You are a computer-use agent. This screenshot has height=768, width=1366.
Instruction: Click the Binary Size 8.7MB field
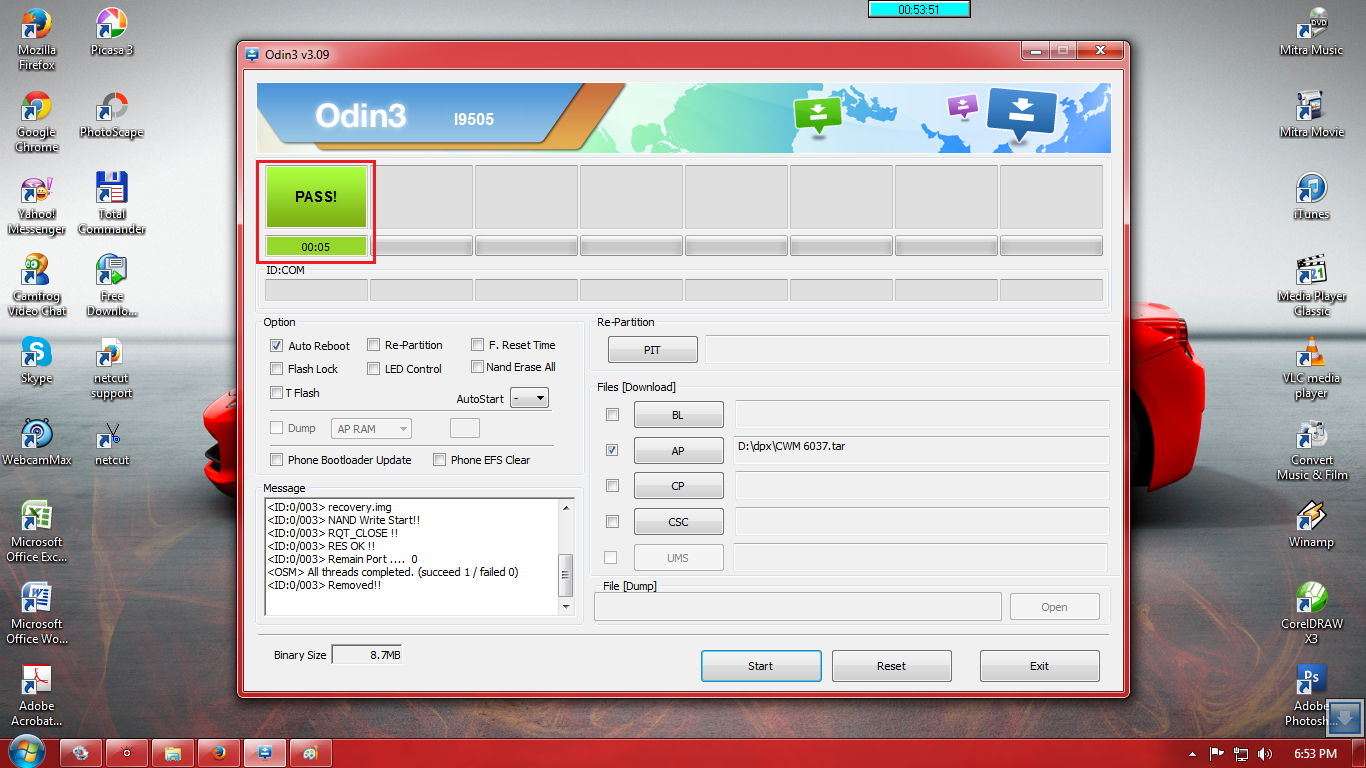coord(366,655)
